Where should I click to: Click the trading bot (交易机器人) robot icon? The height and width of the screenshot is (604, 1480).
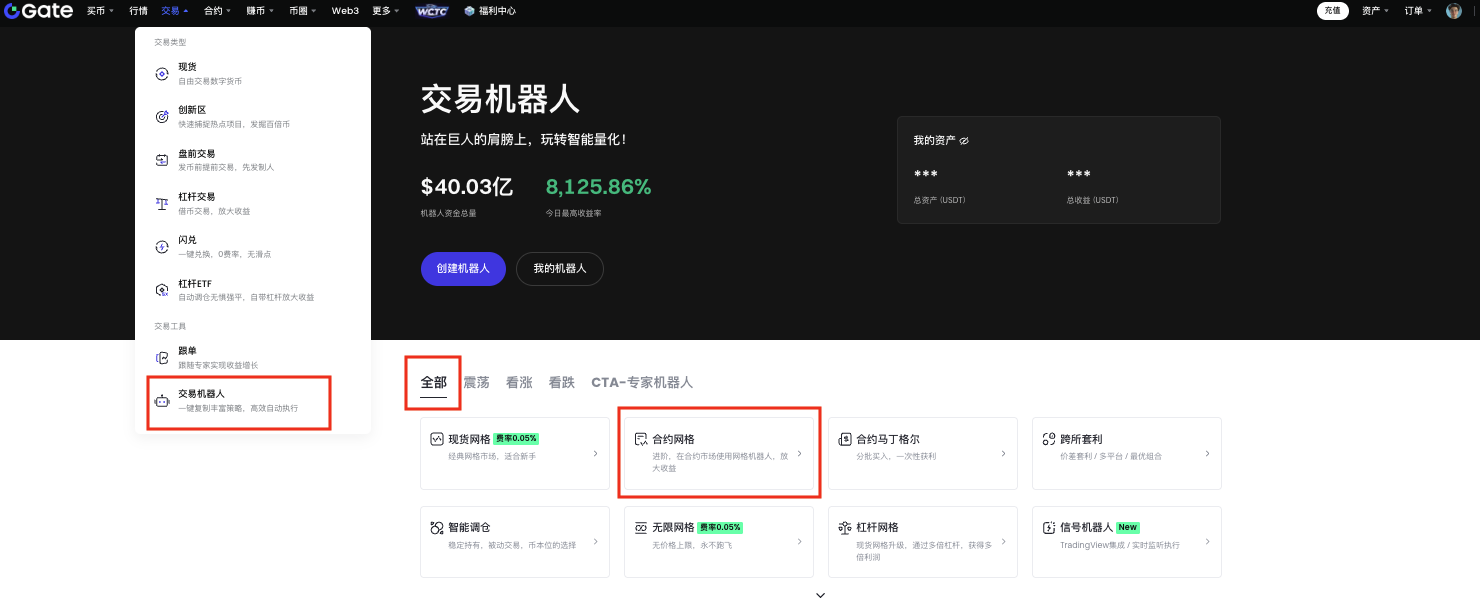click(162, 401)
